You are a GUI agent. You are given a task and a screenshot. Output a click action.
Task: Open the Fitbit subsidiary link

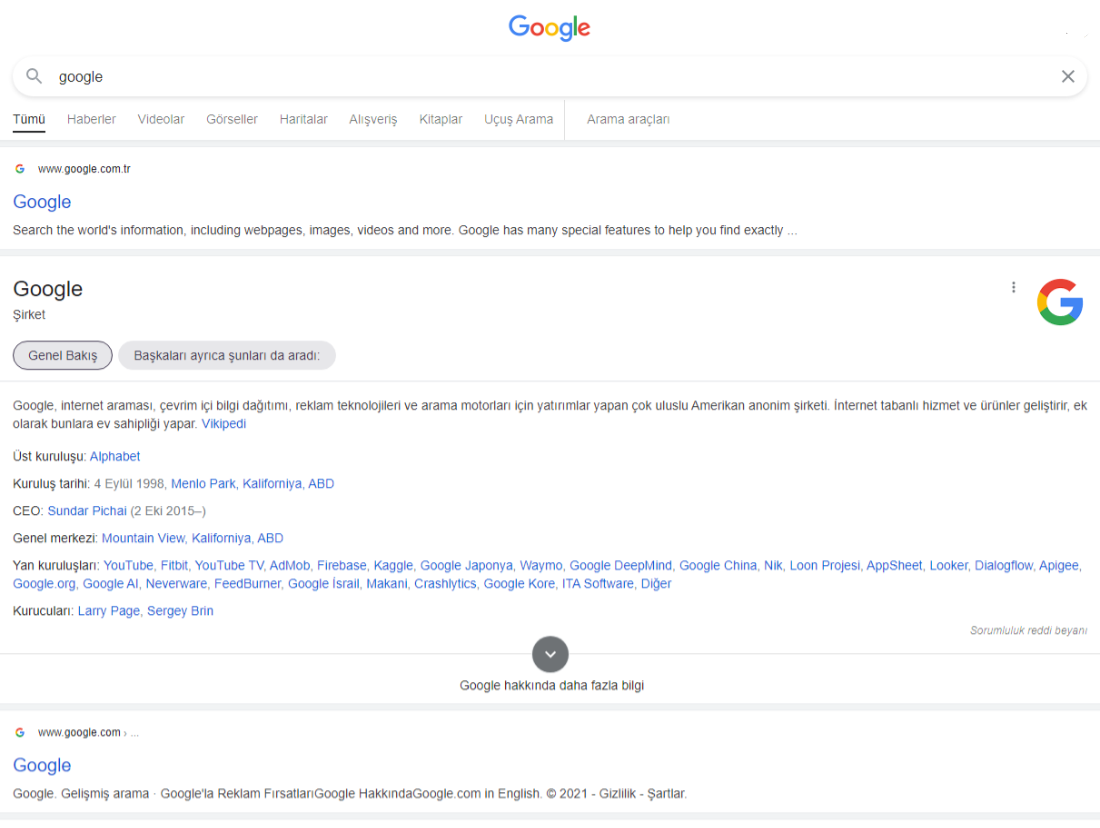click(x=174, y=566)
